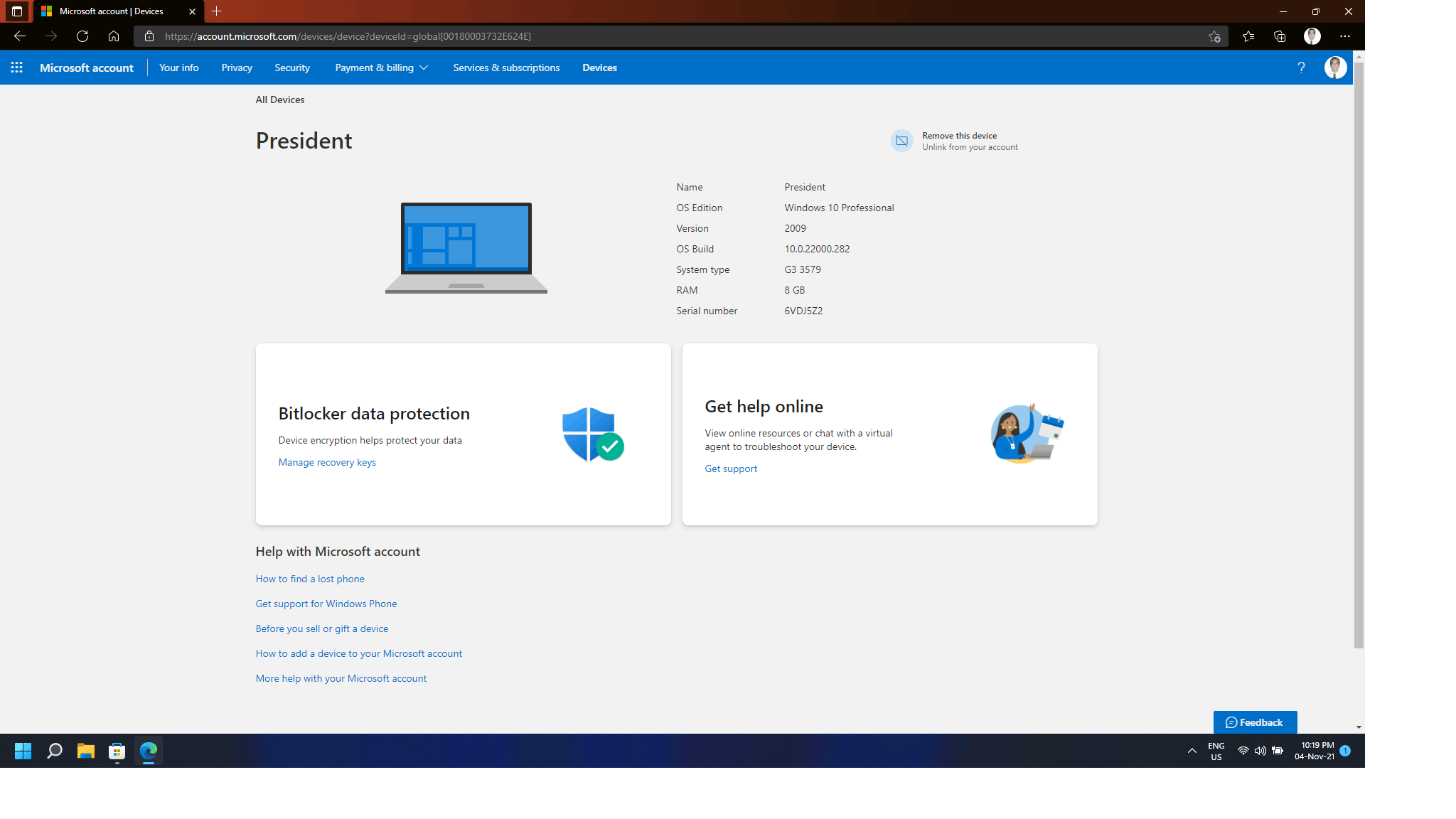The height and width of the screenshot is (819, 1456).
Task: Click the page vertical scrollbar
Action: [x=1359, y=355]
